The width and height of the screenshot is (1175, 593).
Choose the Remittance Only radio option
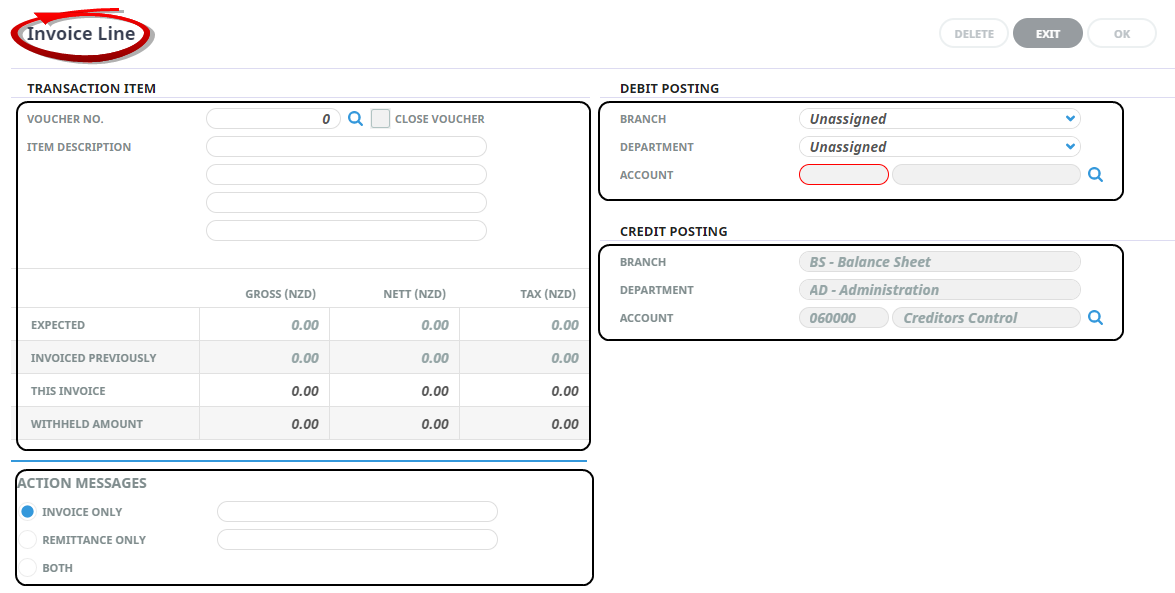28,540
